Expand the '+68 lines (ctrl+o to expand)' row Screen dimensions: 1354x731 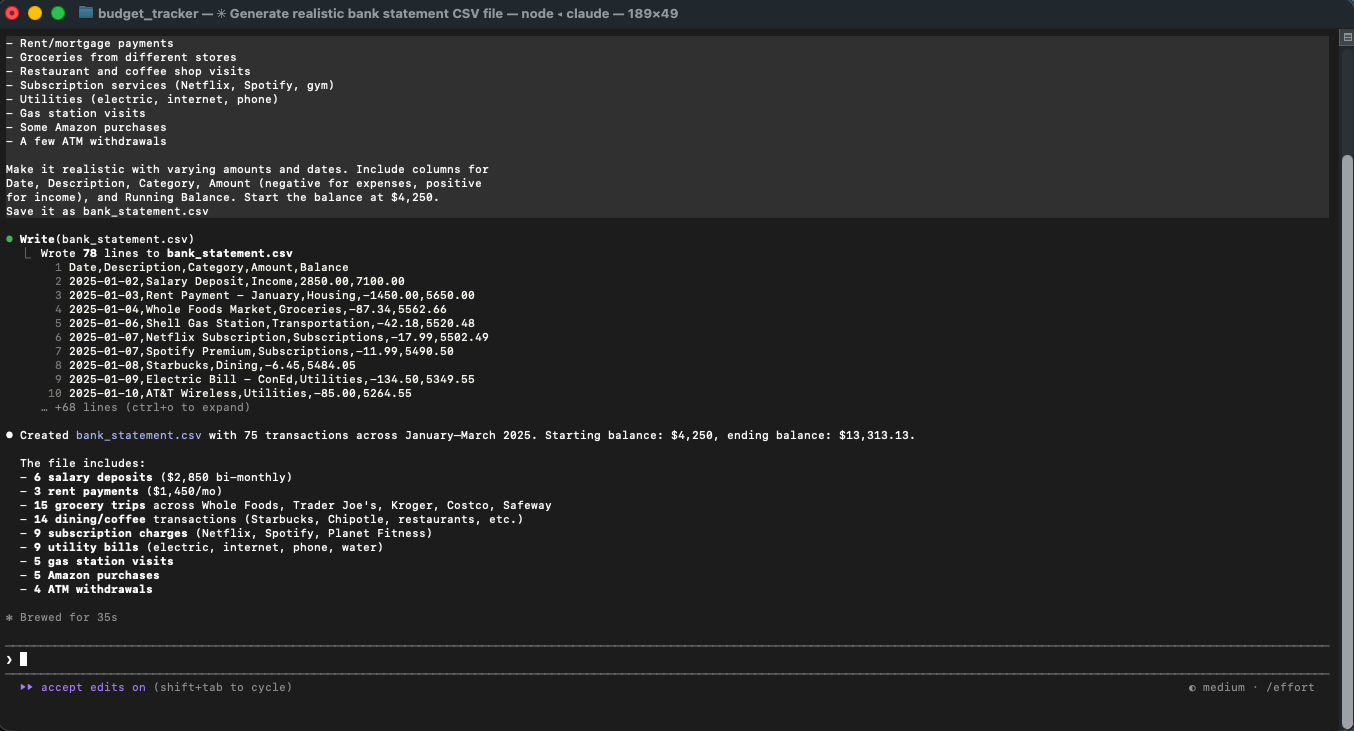point(146,407)
